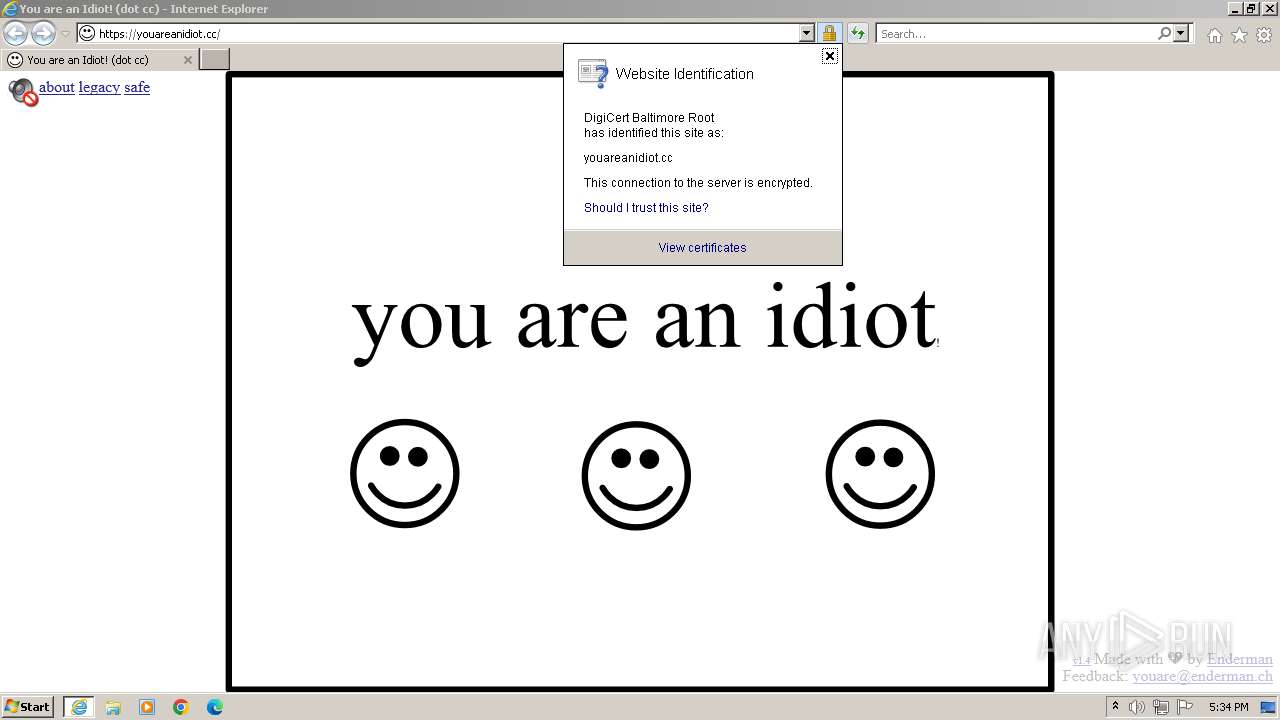
Task: Click the security lock icon
Action: [x=829, y=33]
